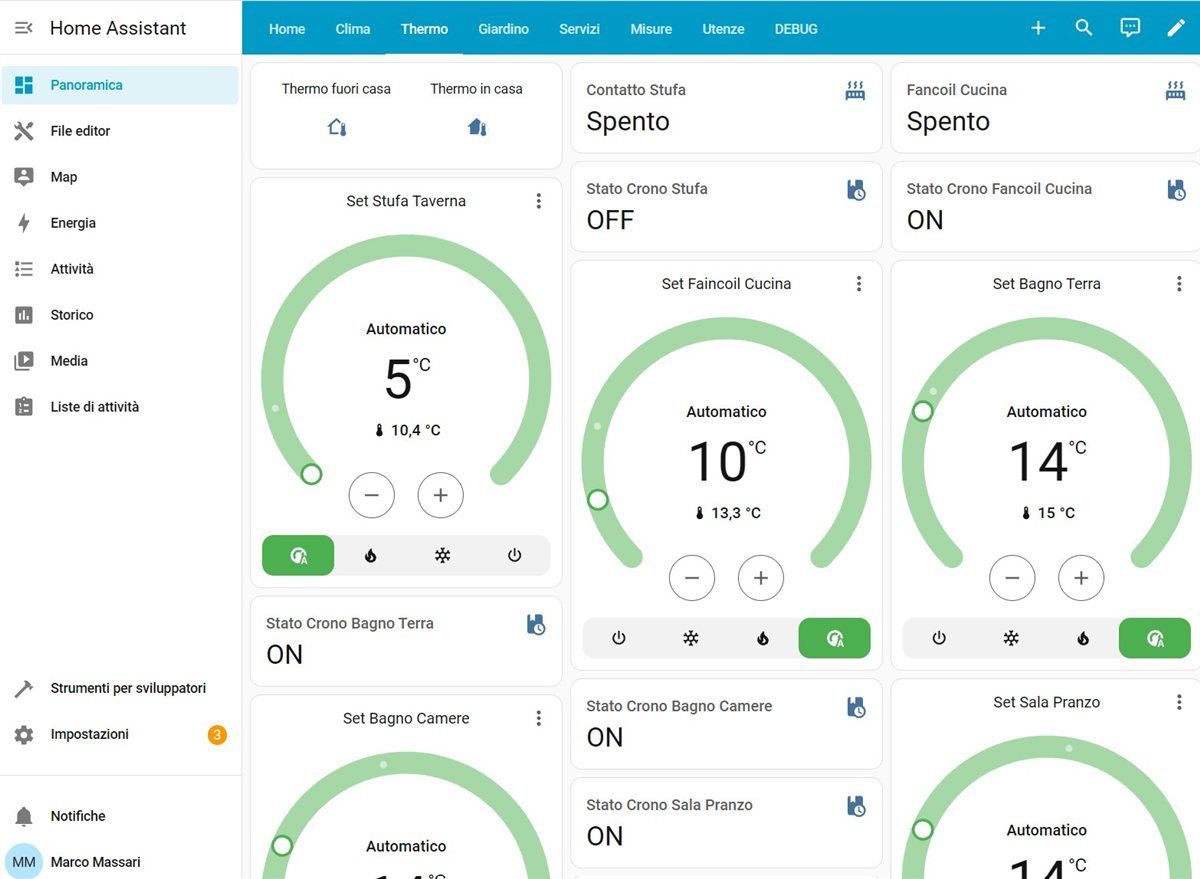
Task: Power off the Set Bagno Terra thermostat
Action: tap(939, 637)
